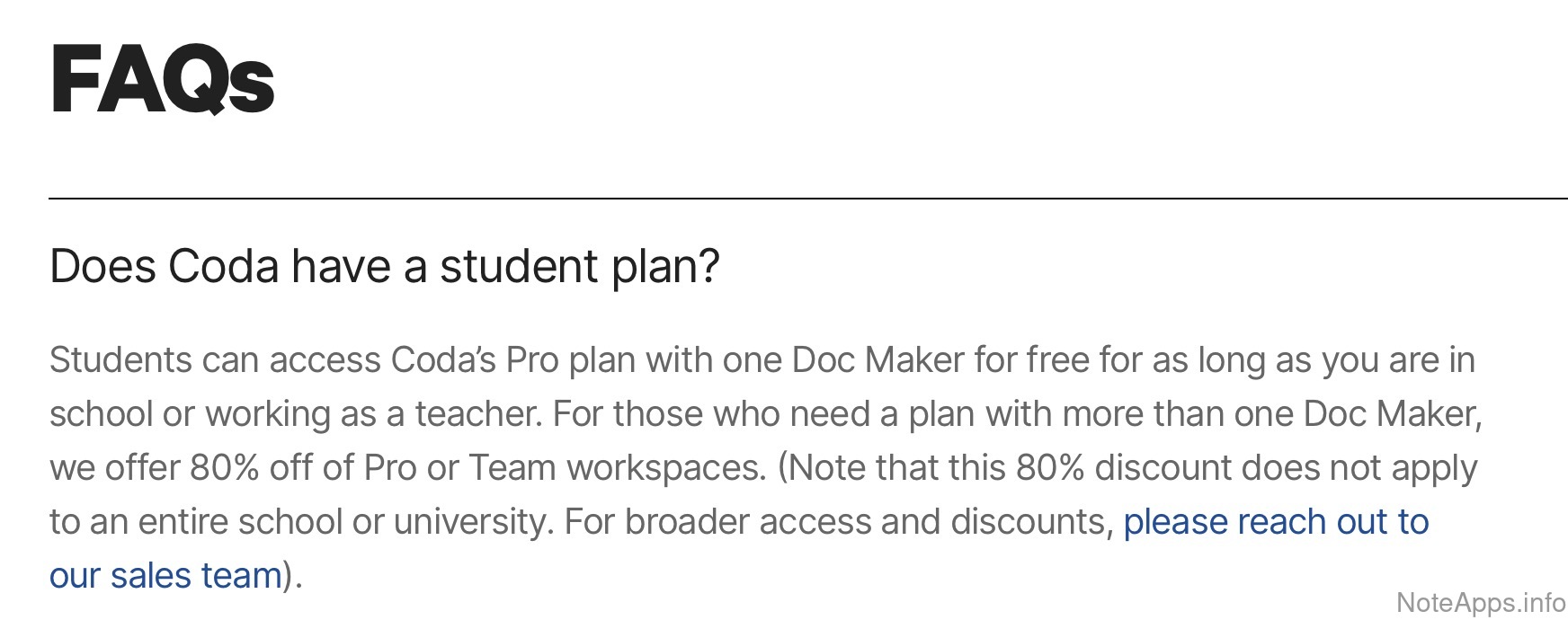The image size is (1568, 620).
Task: Click the word "Coda" in the question title
Action: click(x=223, y=267)
